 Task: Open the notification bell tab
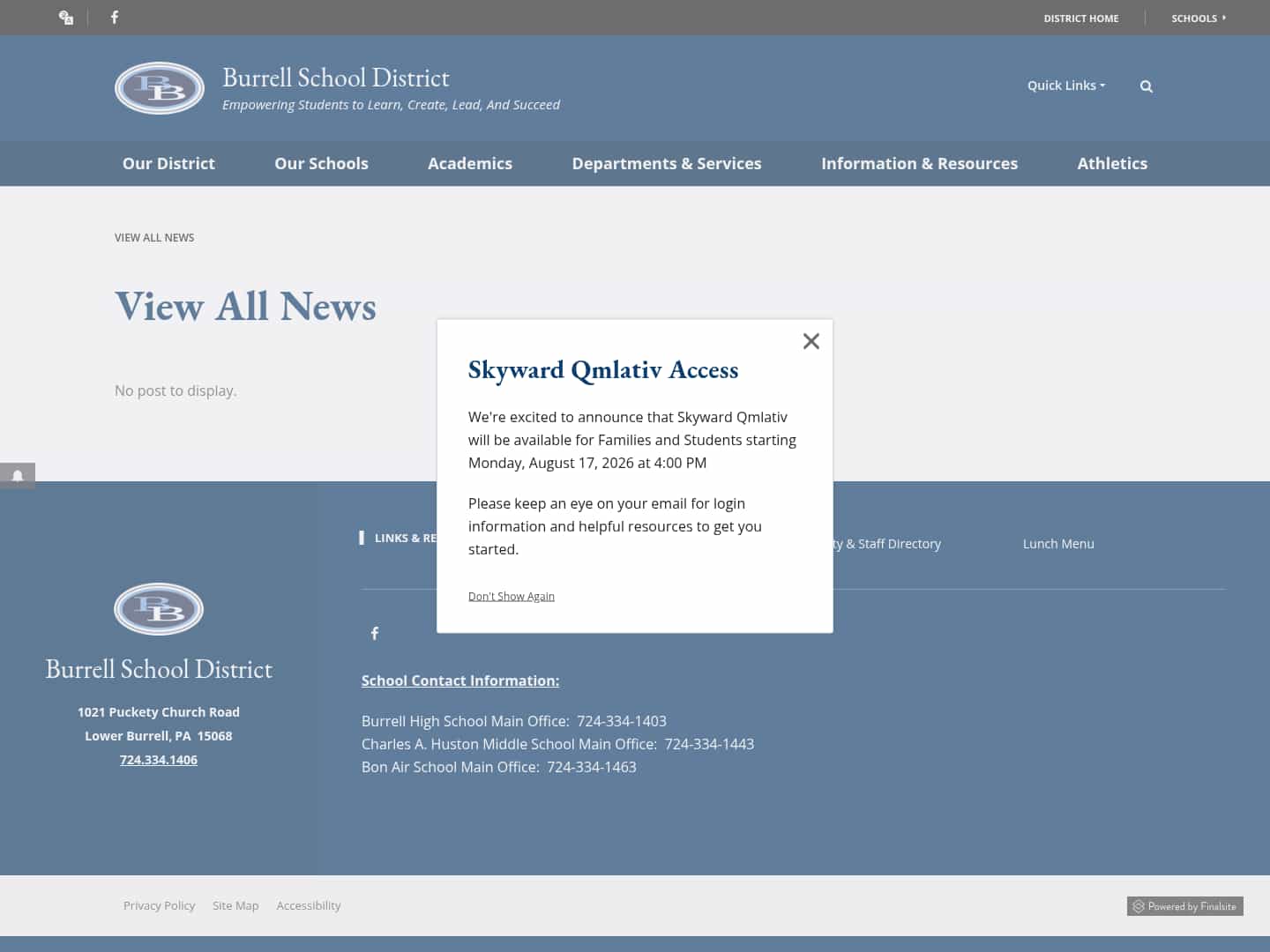pyautogui.click(x=18, y=476)
